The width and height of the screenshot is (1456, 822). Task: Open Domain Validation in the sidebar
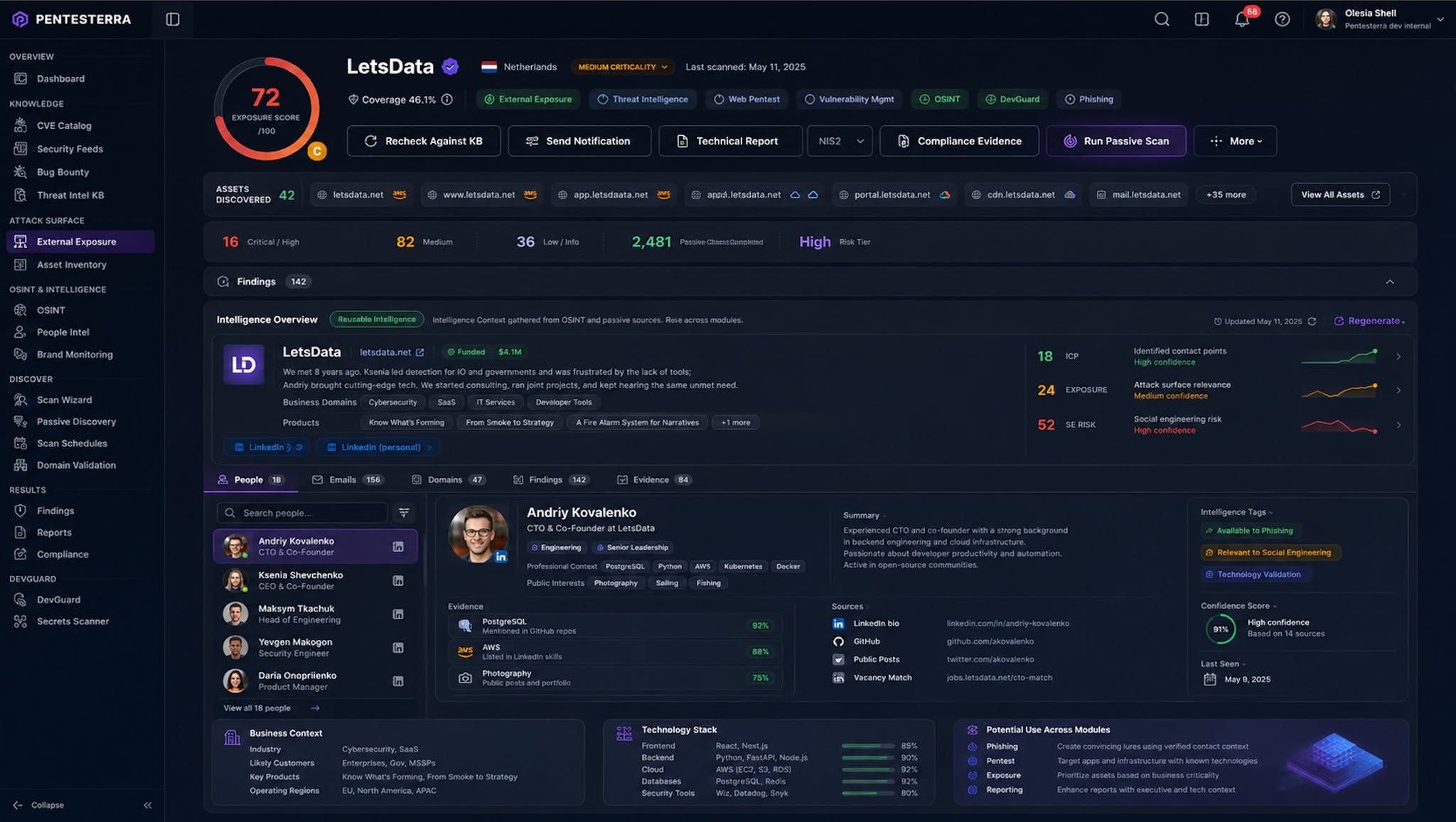[x=76, y=466]
